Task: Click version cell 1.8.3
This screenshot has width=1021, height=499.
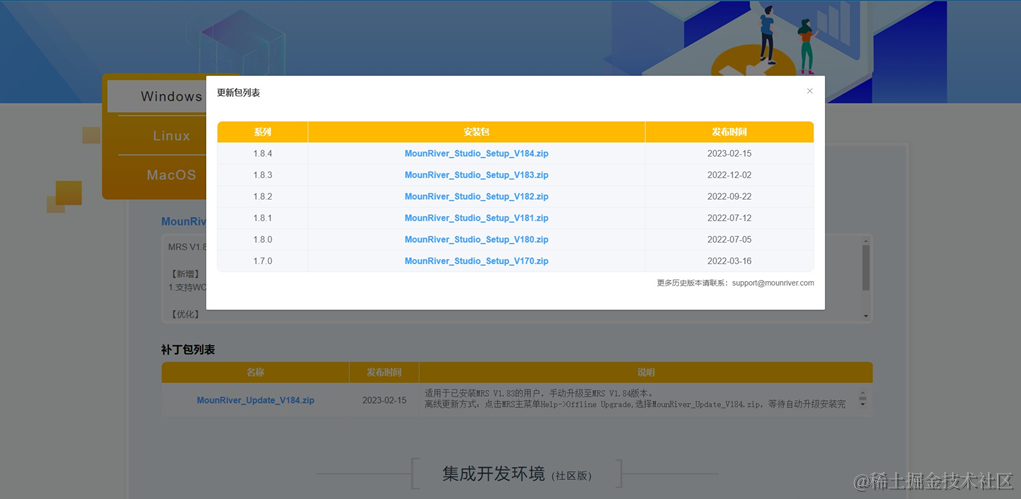Action: pyautogui.click(x=262, y=175)
